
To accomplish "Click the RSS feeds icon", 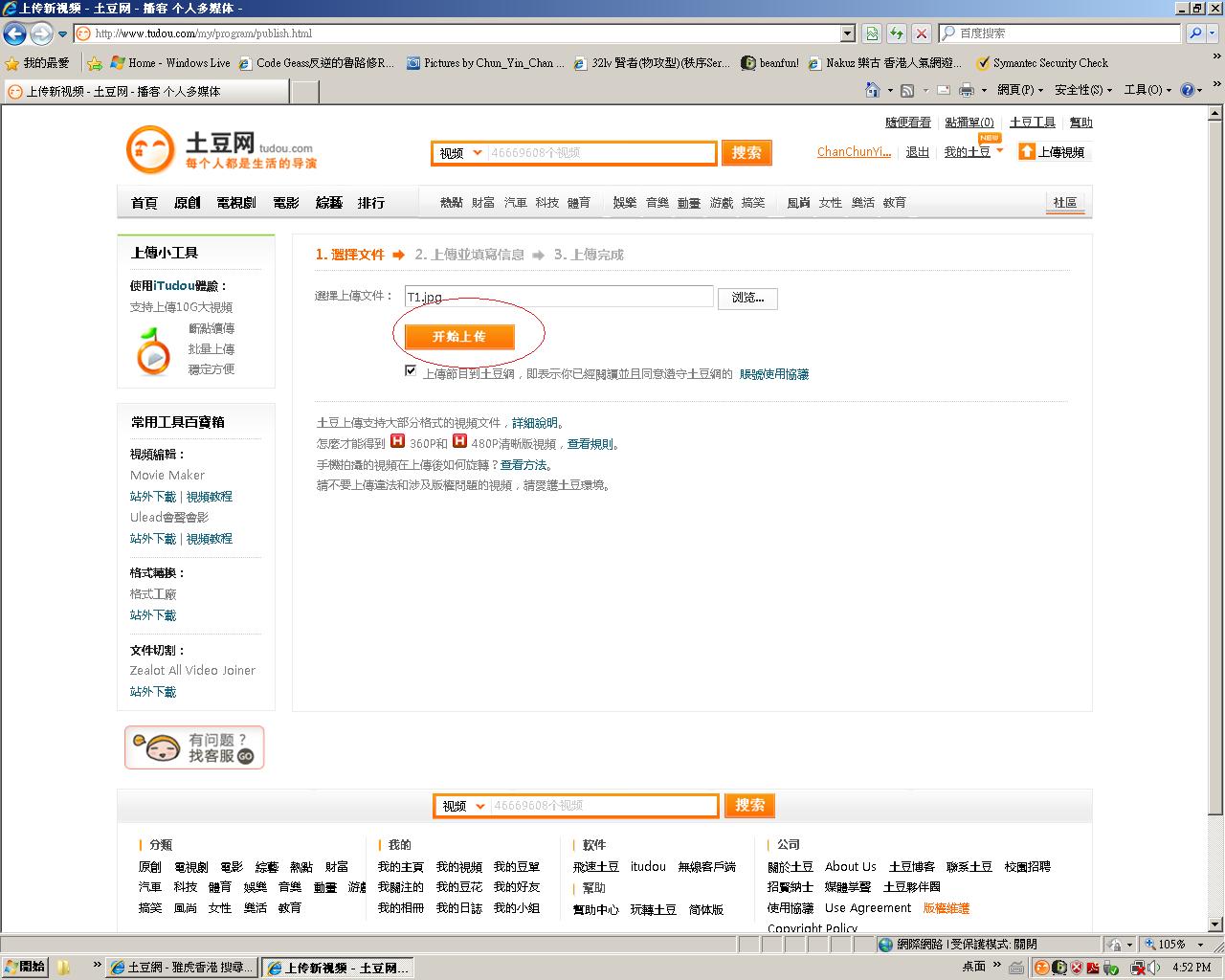I will point(907,90).
